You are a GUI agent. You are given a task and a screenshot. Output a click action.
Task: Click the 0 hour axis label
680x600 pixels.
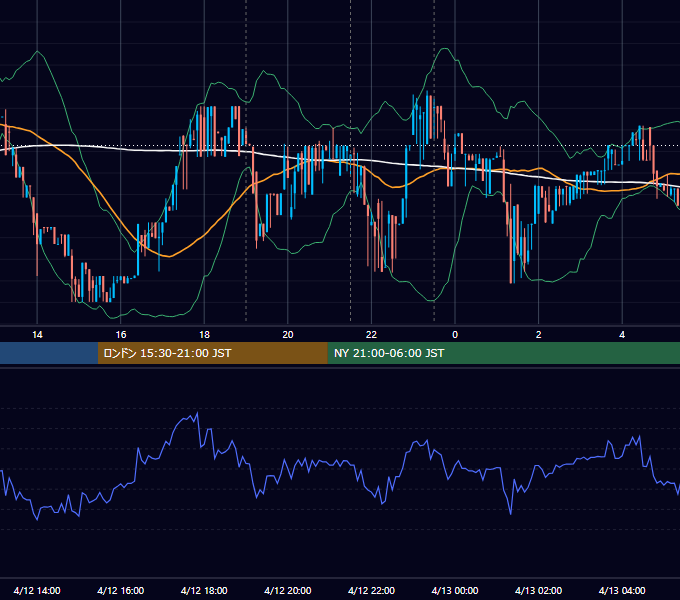(x=455, y=335)
